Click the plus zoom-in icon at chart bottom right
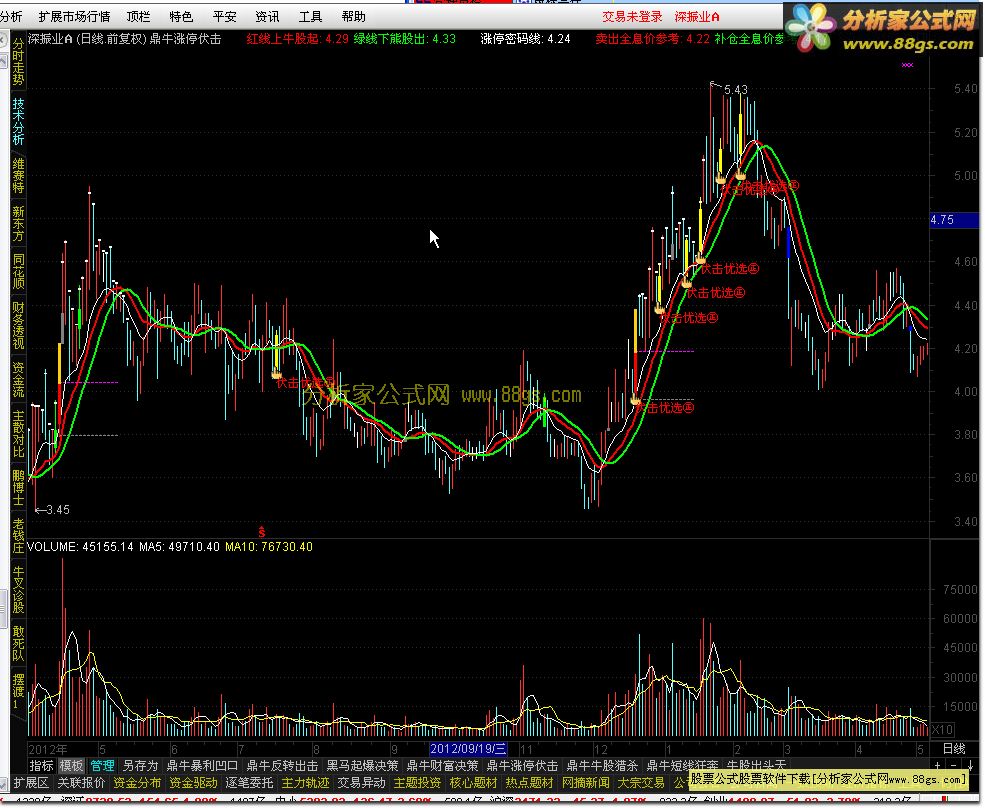The width and height of the screenshot is (985, 808). [x=937, y=765]
